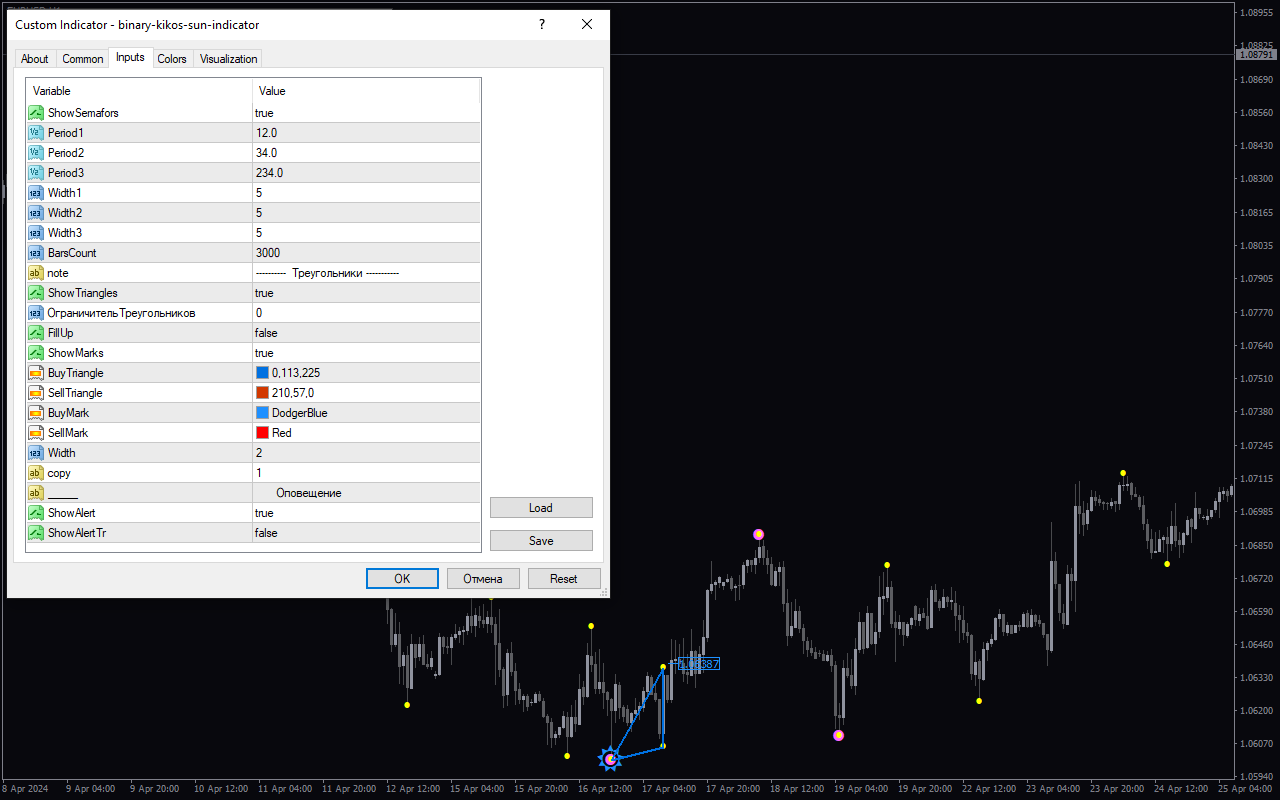Edit the BarsCount value 3000
1280x800 pixels.
(366, 253)
